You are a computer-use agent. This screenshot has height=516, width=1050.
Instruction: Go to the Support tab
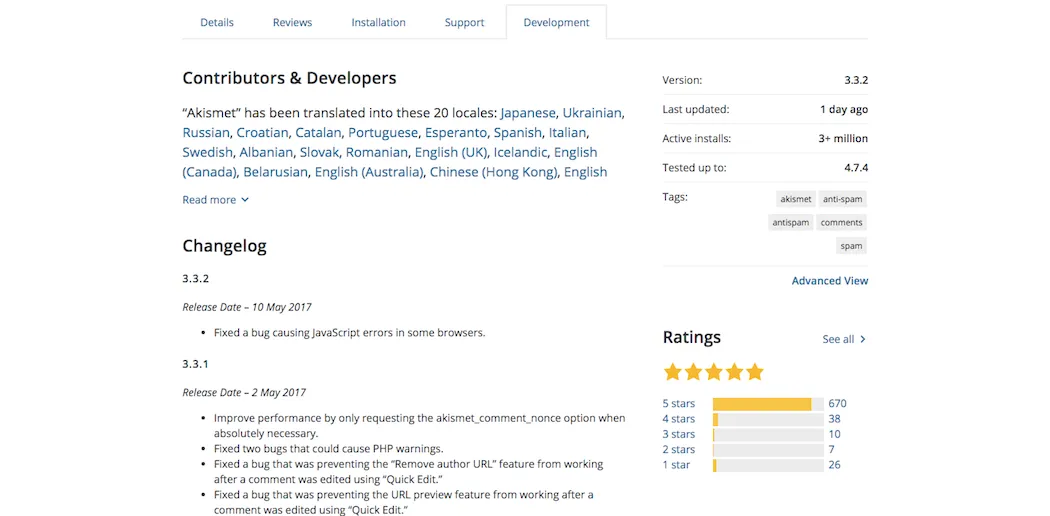pyautogui.click(x=464, y=22)
